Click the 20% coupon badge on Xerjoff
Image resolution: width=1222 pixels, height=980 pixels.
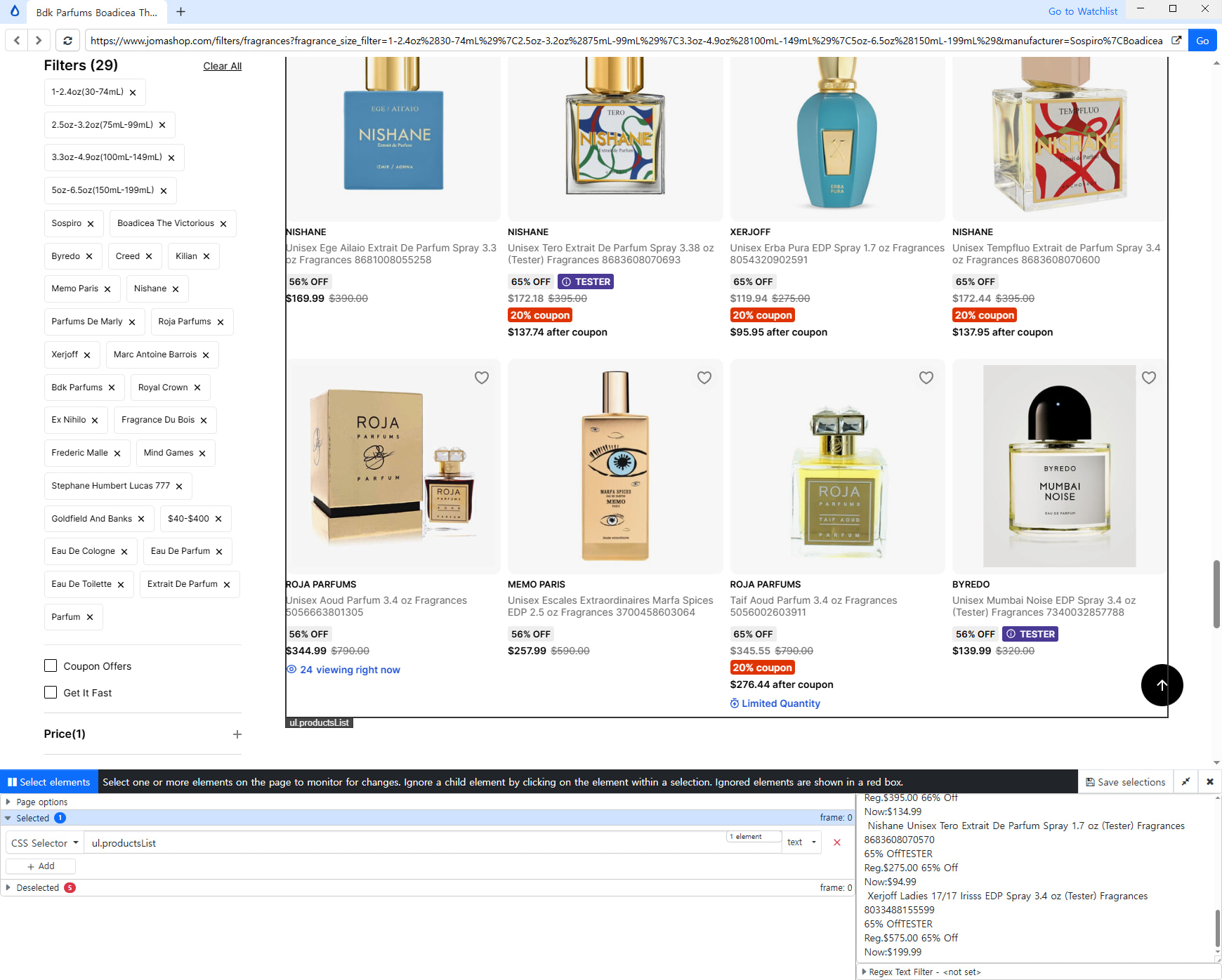pyautogui.click(x=763, y=316)
